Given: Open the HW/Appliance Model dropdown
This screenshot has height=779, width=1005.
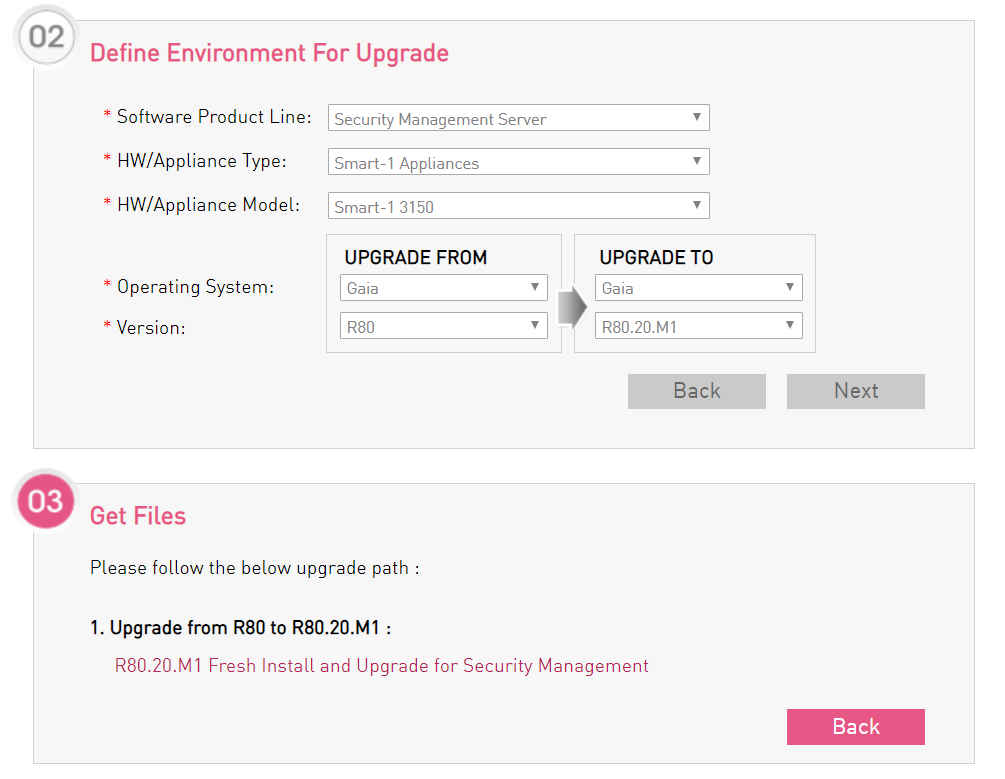Looking at the screenshot, I should pos(519,206).
